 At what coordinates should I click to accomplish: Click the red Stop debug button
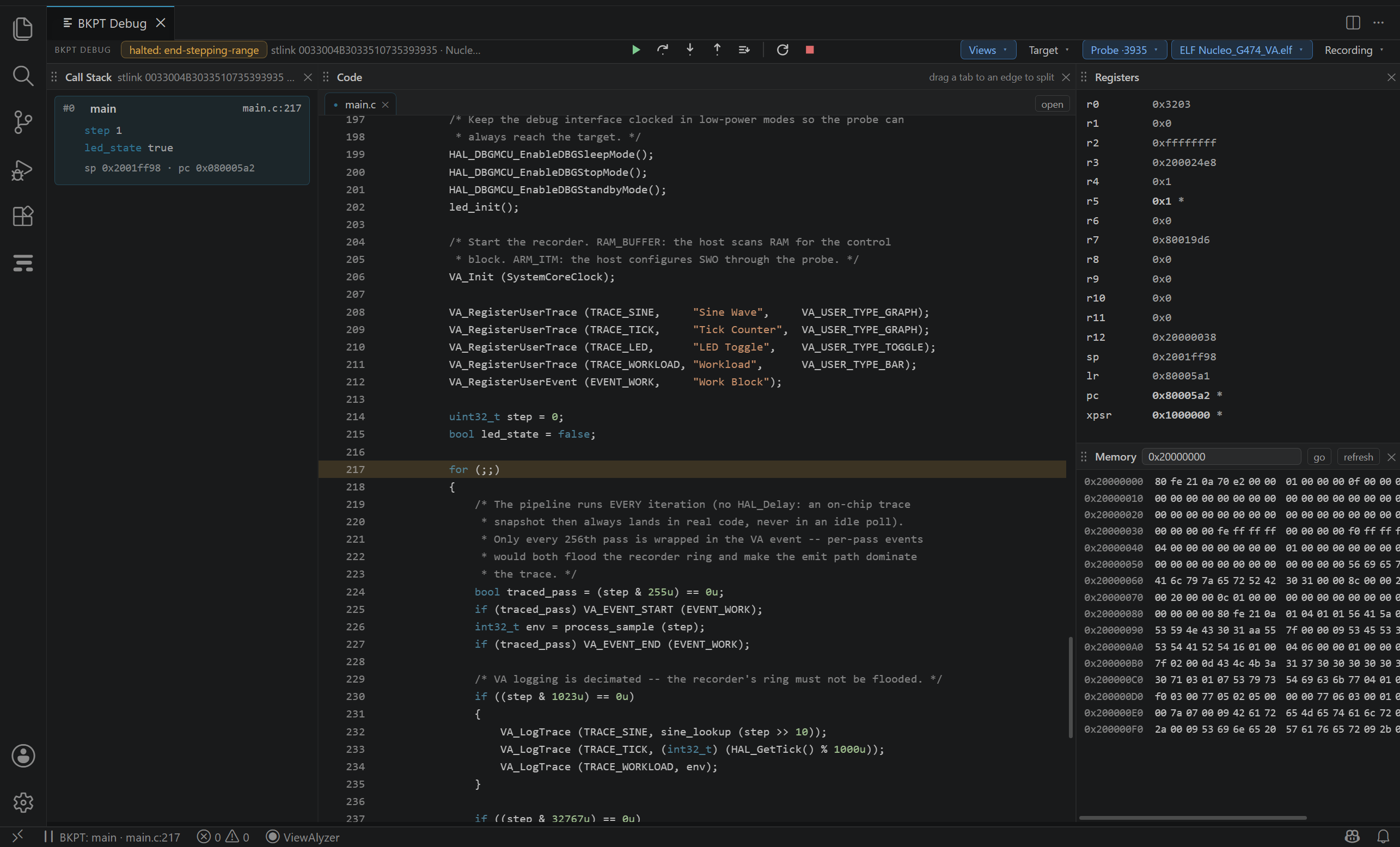coord(810,50)
